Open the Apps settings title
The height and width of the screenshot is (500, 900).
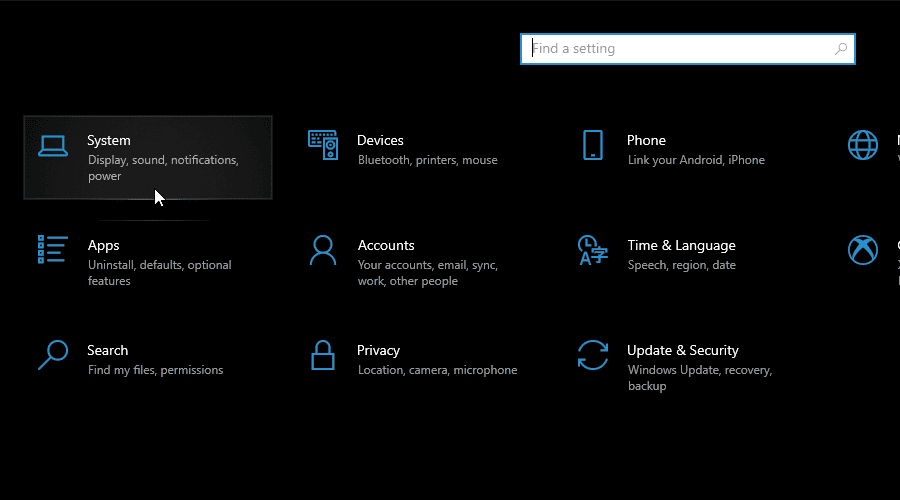point(103,246)
